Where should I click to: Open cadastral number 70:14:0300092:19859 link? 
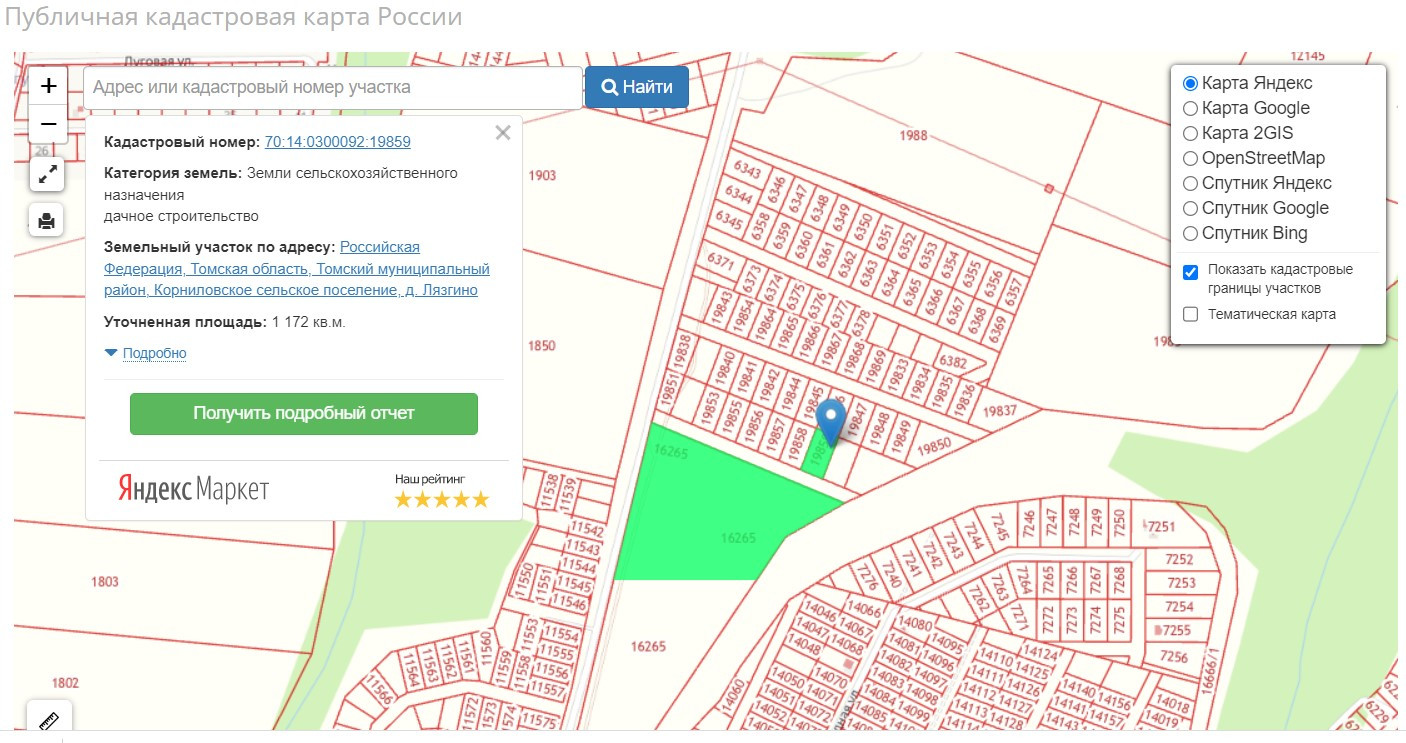point(337,142)
